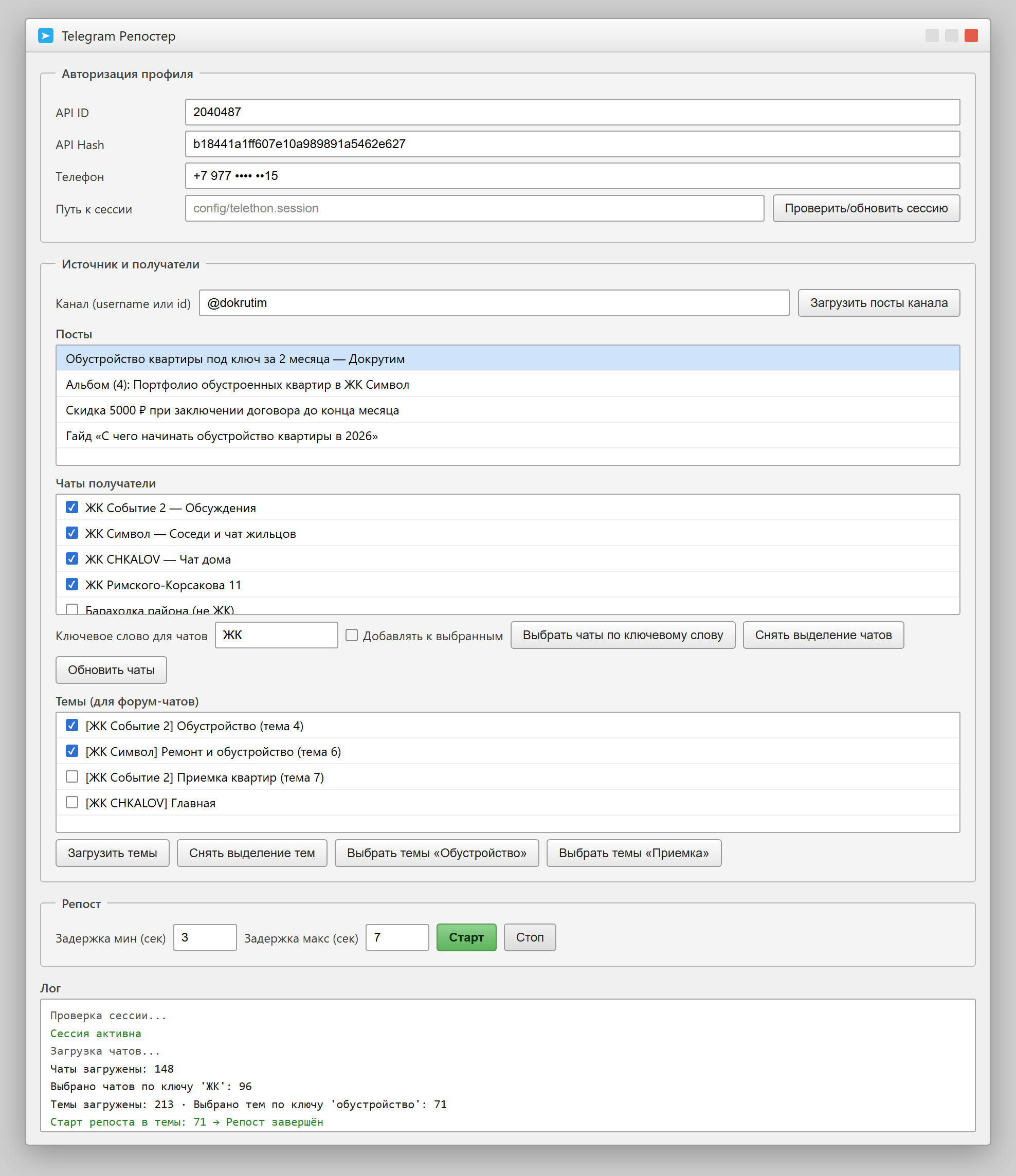Click the session path input field
Image resolution: width=1016 pixels, height=1176 pixels.
475,208
